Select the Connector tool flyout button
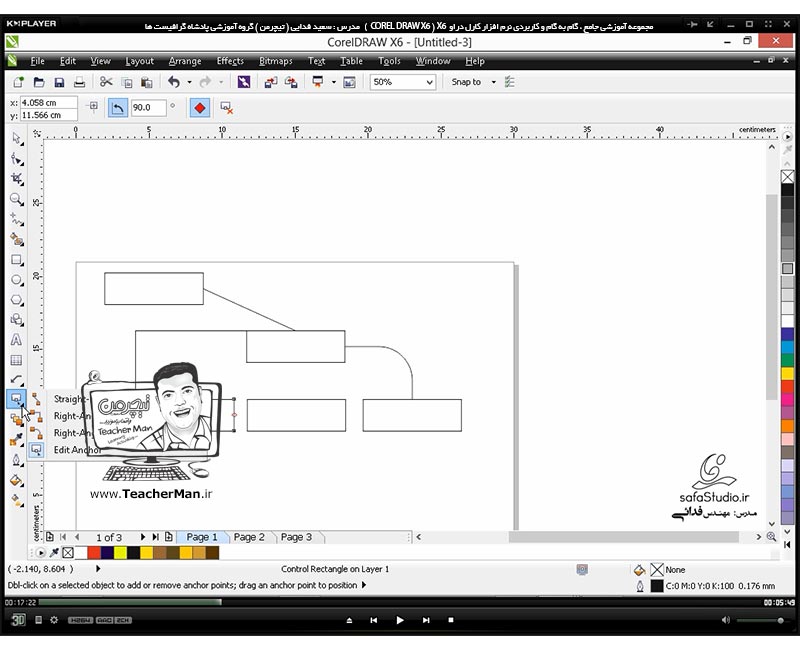Image resolution: width=800 pixels, height=650 pixels. click(16, 398)
